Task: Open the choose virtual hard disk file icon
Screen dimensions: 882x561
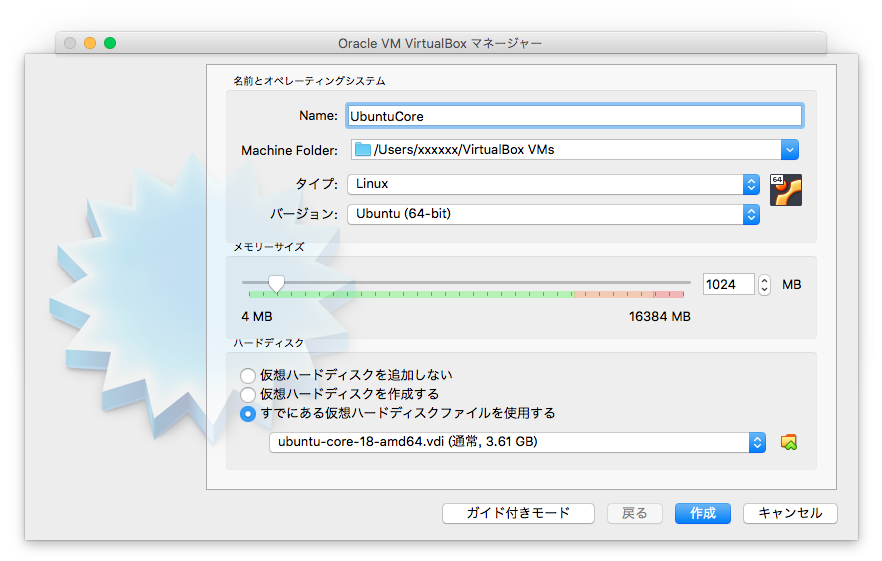Action: 789,442
